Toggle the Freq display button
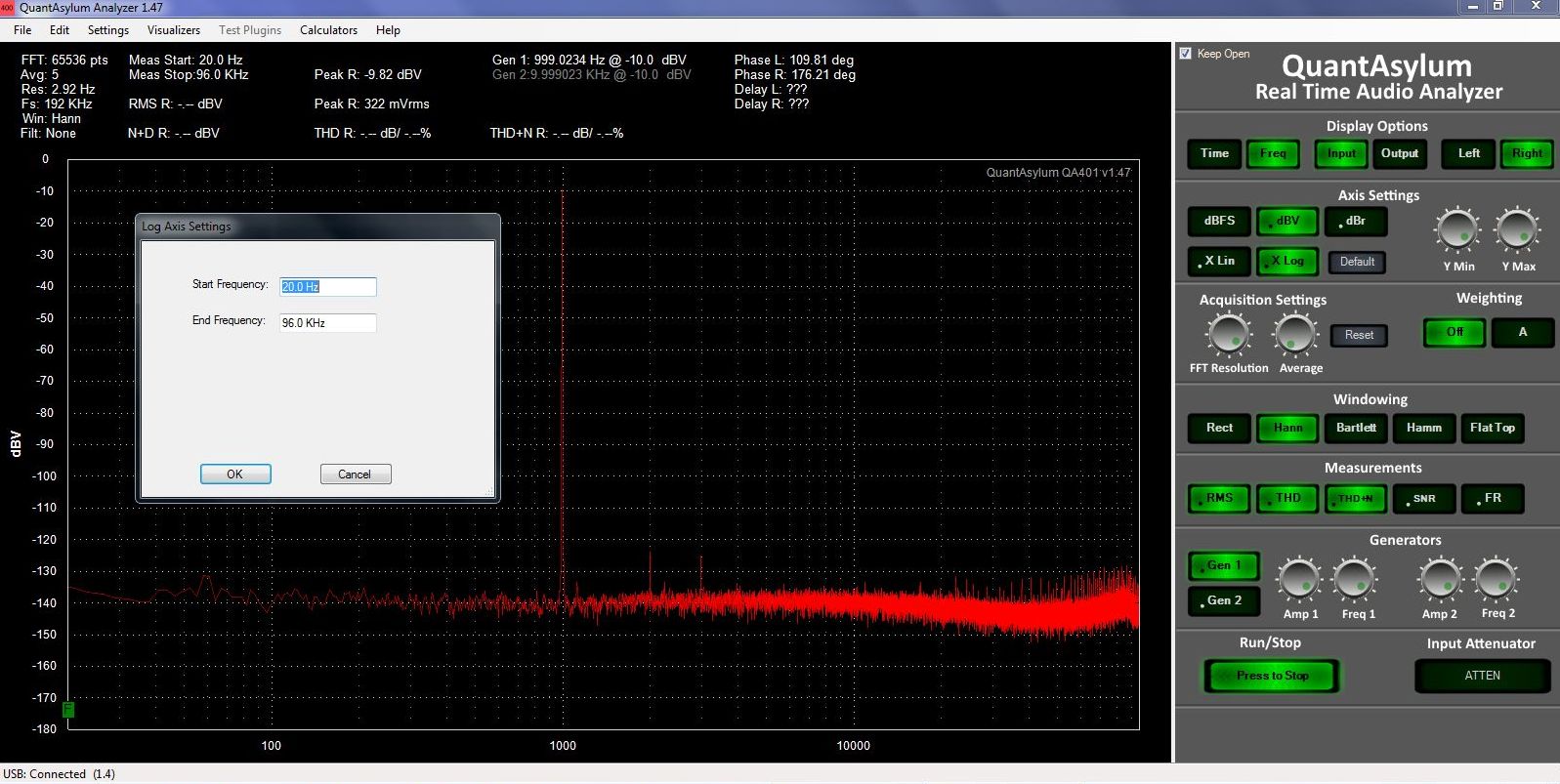The image size is (1560, 784). click(x=1273, y=153)
